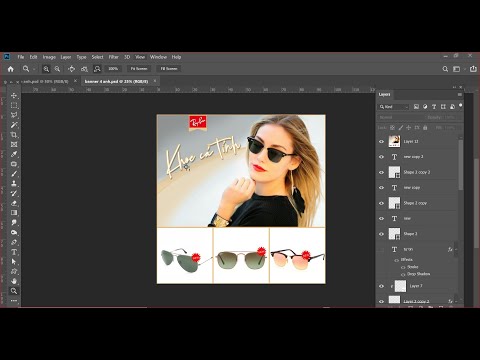
Task: Open the Window menu
Action: tap(158, 57)
